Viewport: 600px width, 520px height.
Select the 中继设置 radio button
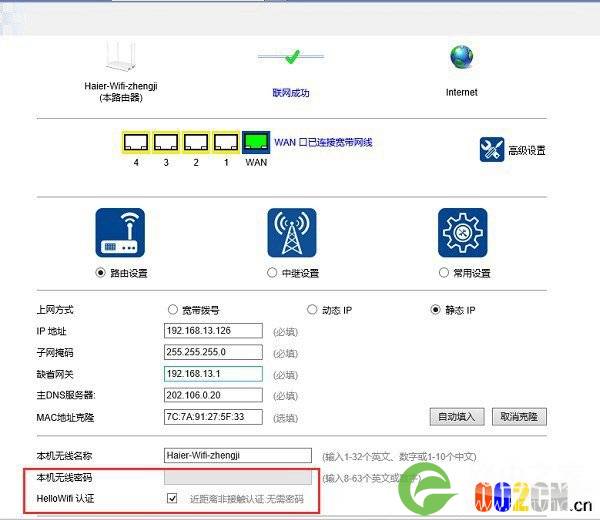tap(272, 273)
